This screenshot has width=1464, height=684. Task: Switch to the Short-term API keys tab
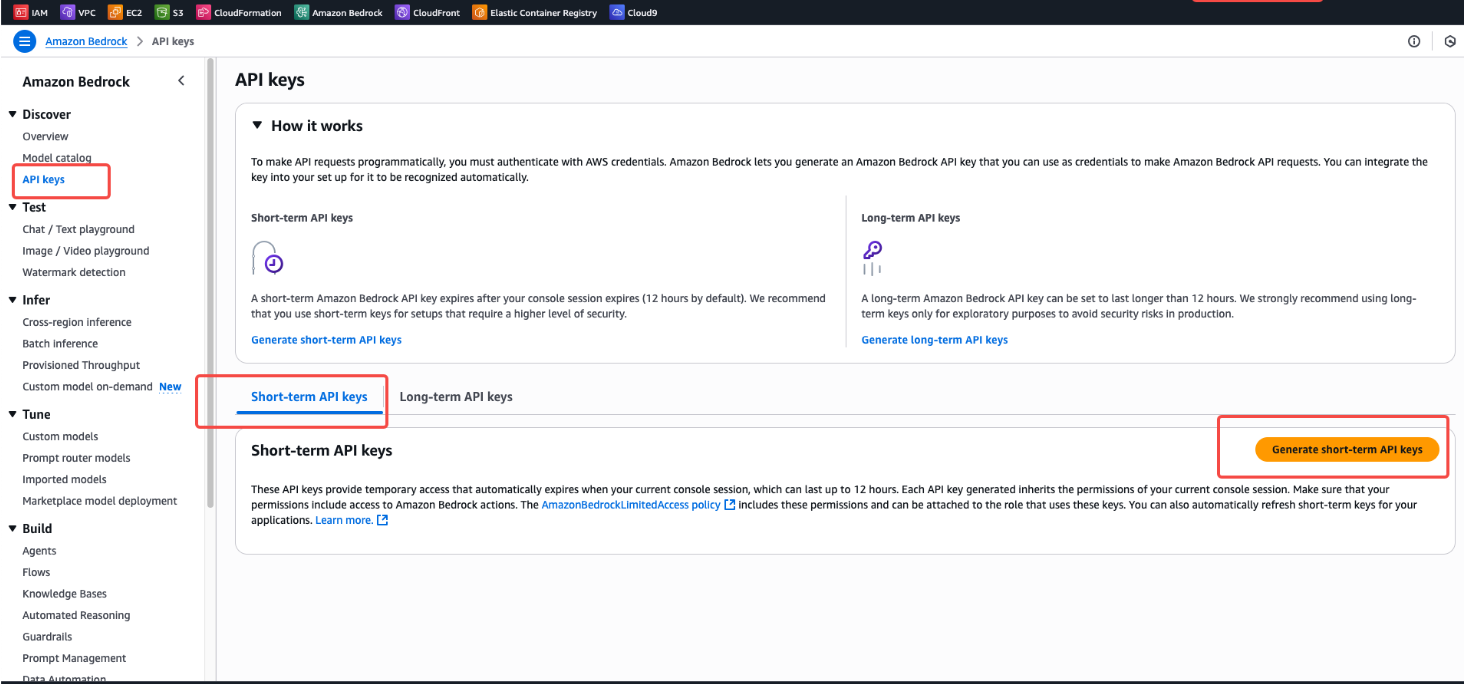coord(309,397)
